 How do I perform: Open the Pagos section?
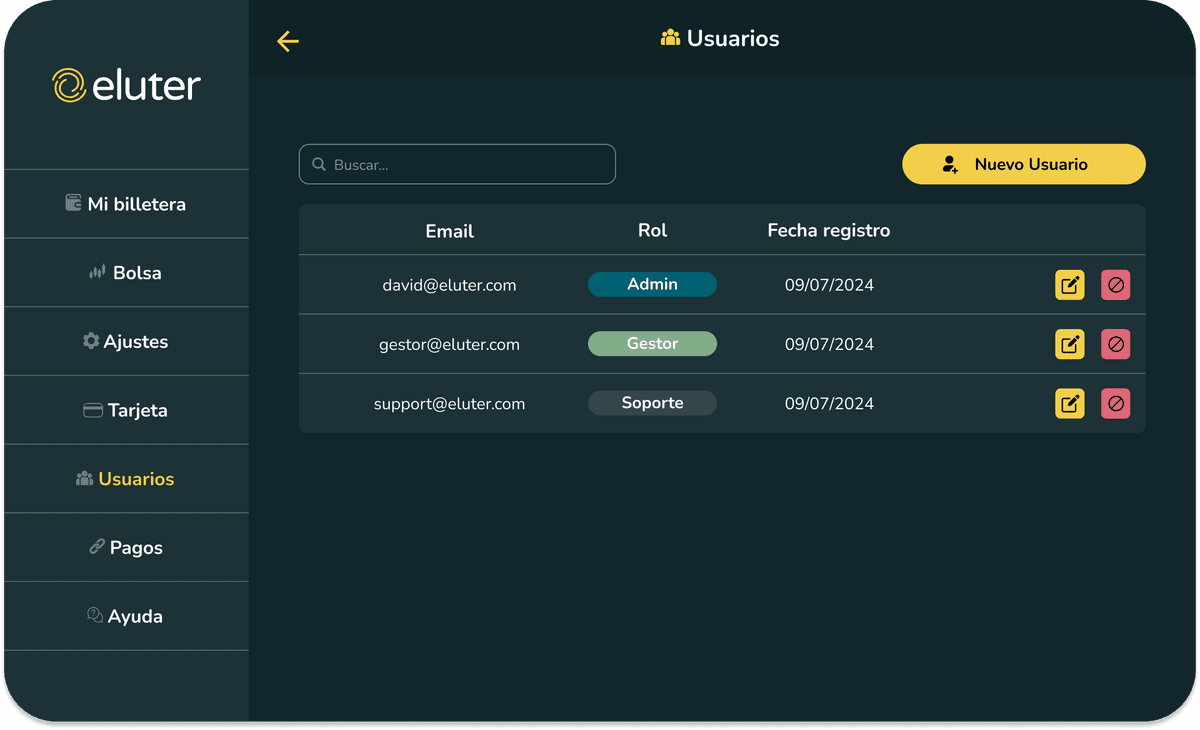point(126,548)
